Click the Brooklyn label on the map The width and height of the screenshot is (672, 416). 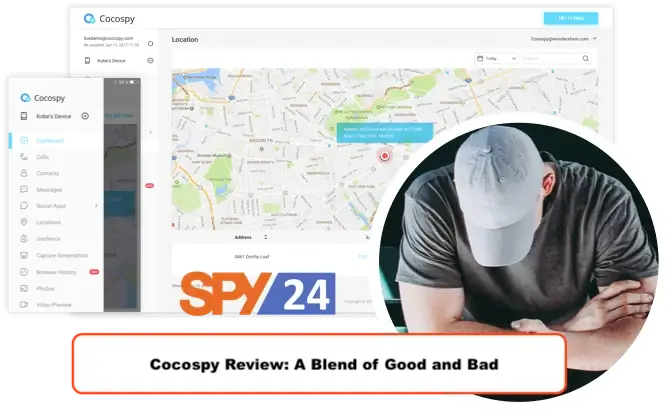coord(261,141)
